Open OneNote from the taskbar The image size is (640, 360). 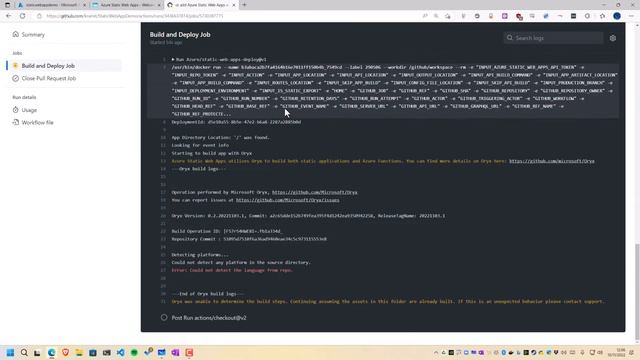[x=175, y=352]
